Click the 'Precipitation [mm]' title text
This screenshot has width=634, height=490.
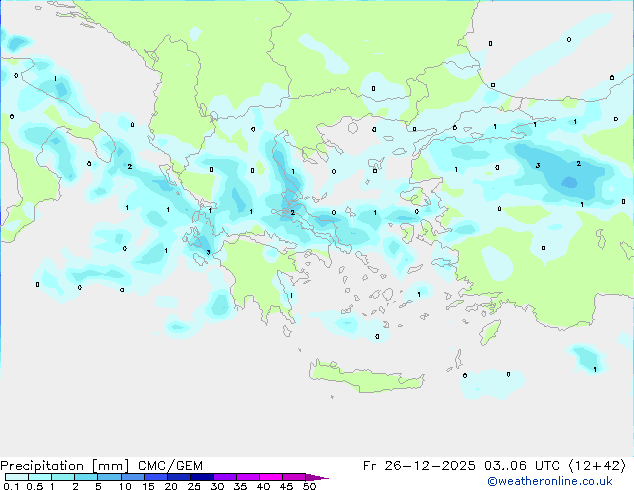[x=65, y=466]
